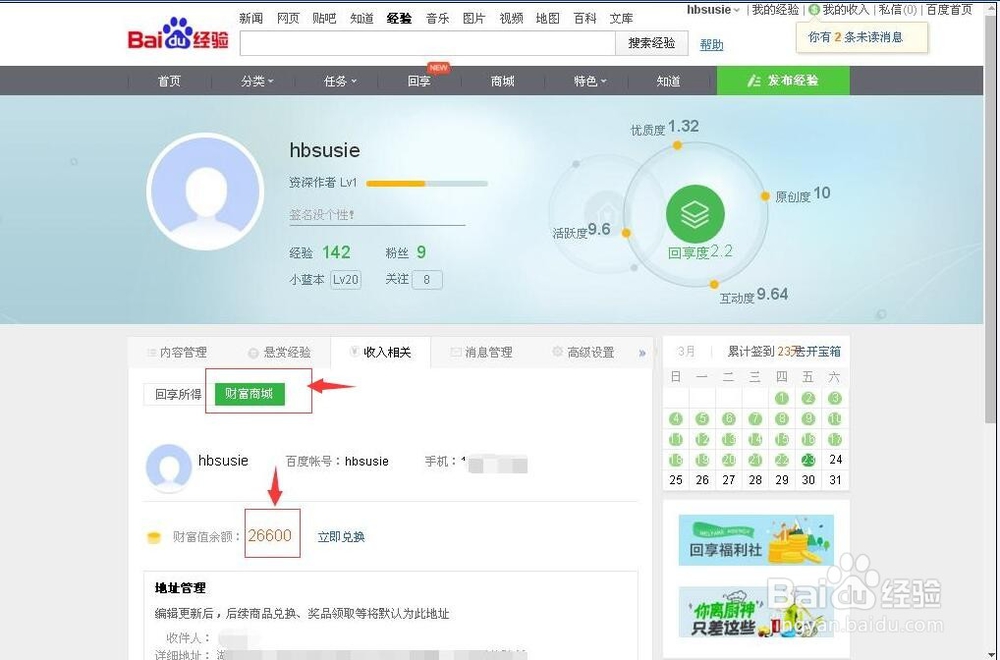Click the Lv1 experience progress bar
Screen dimensions: 1000x660
tap(427, 183)
